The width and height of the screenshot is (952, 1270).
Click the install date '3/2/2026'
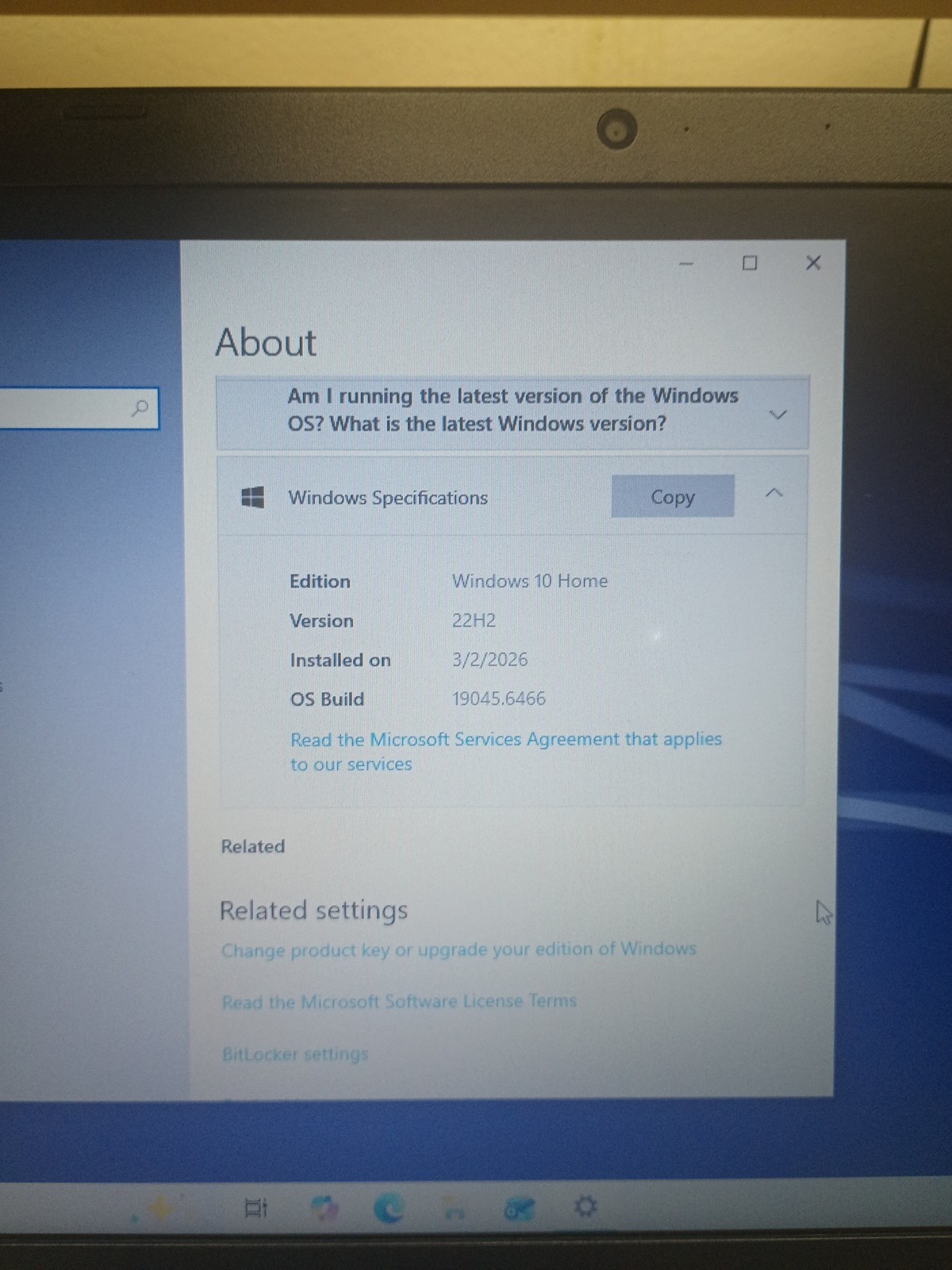click(489, 660)
